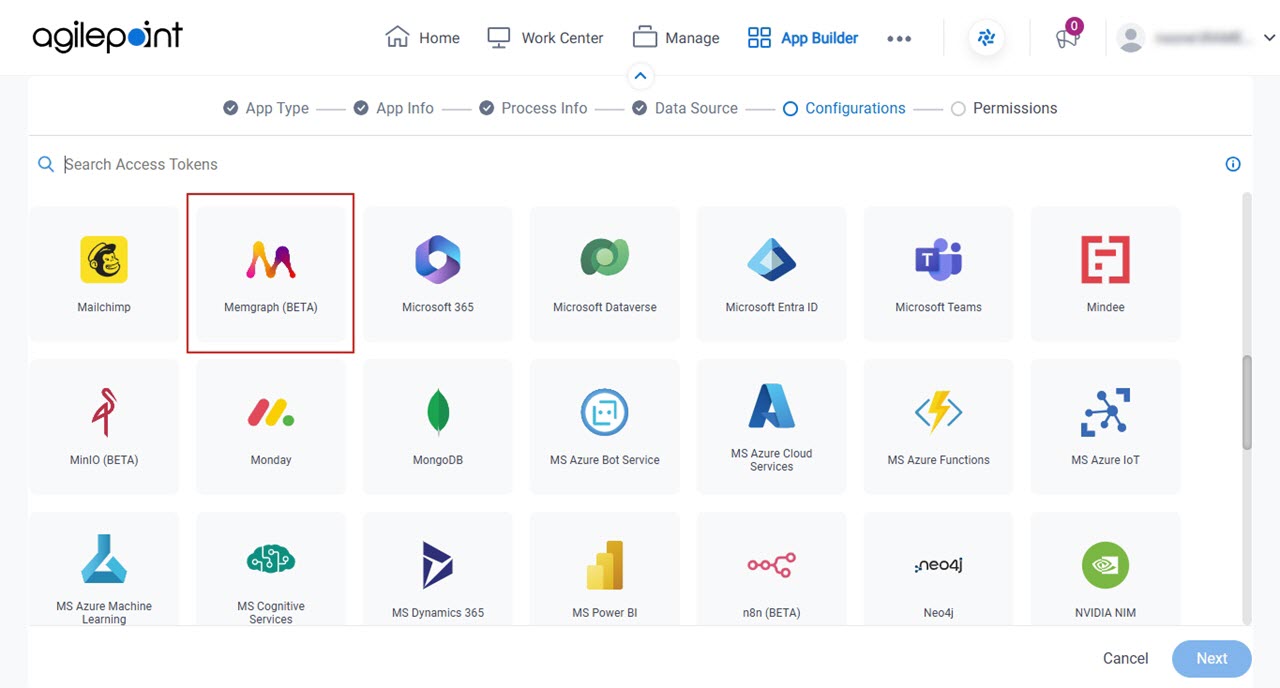Screen dimensions: 1280x688
Task: Click the Memgraph (BETA) label text
Action: [271, 307]
